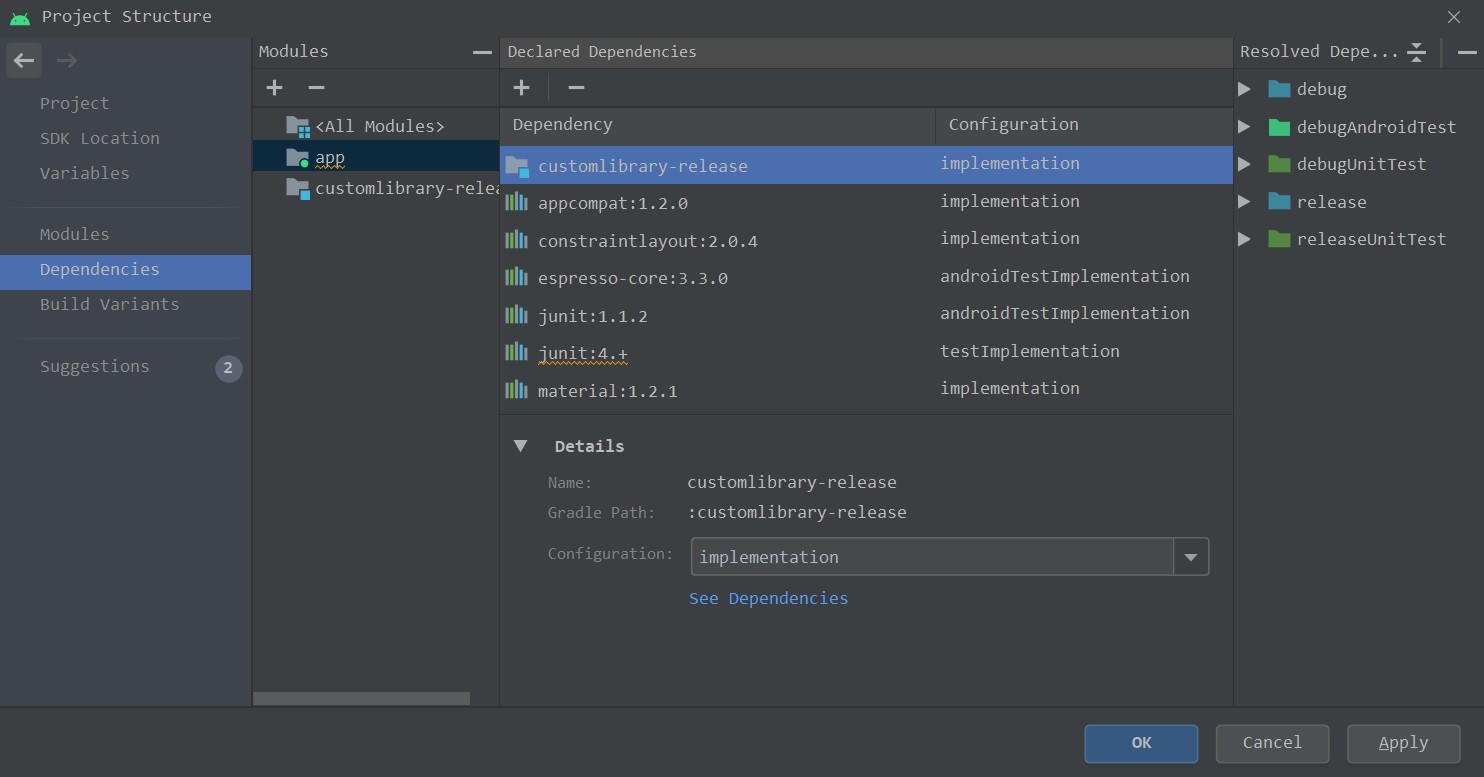The height and width of the screenshot is (777, 1484).
Task: Click the Modules panel horizontal scrollbar
Action: pos(361,698)
